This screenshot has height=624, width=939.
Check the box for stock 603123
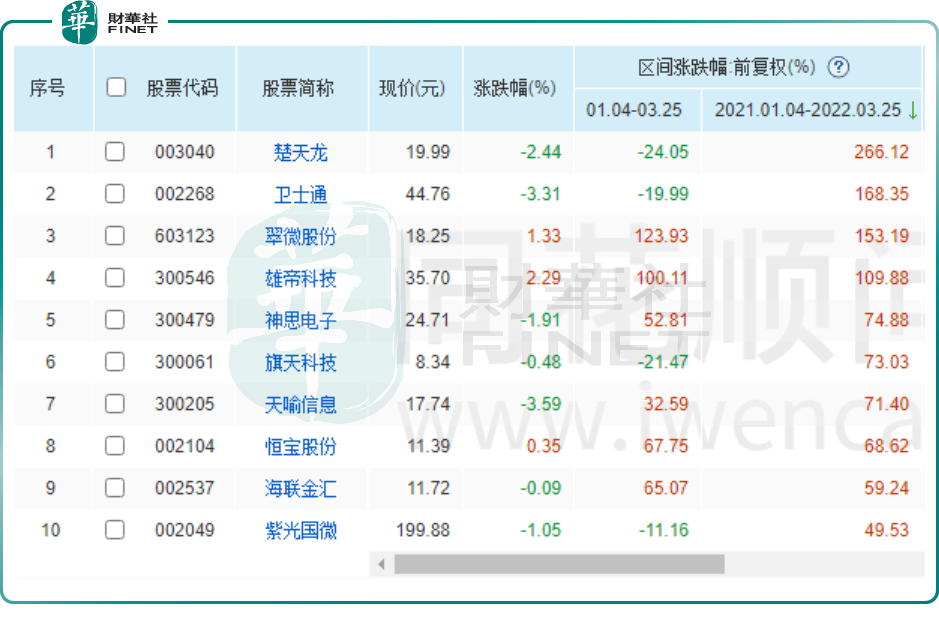pos(115,235)
